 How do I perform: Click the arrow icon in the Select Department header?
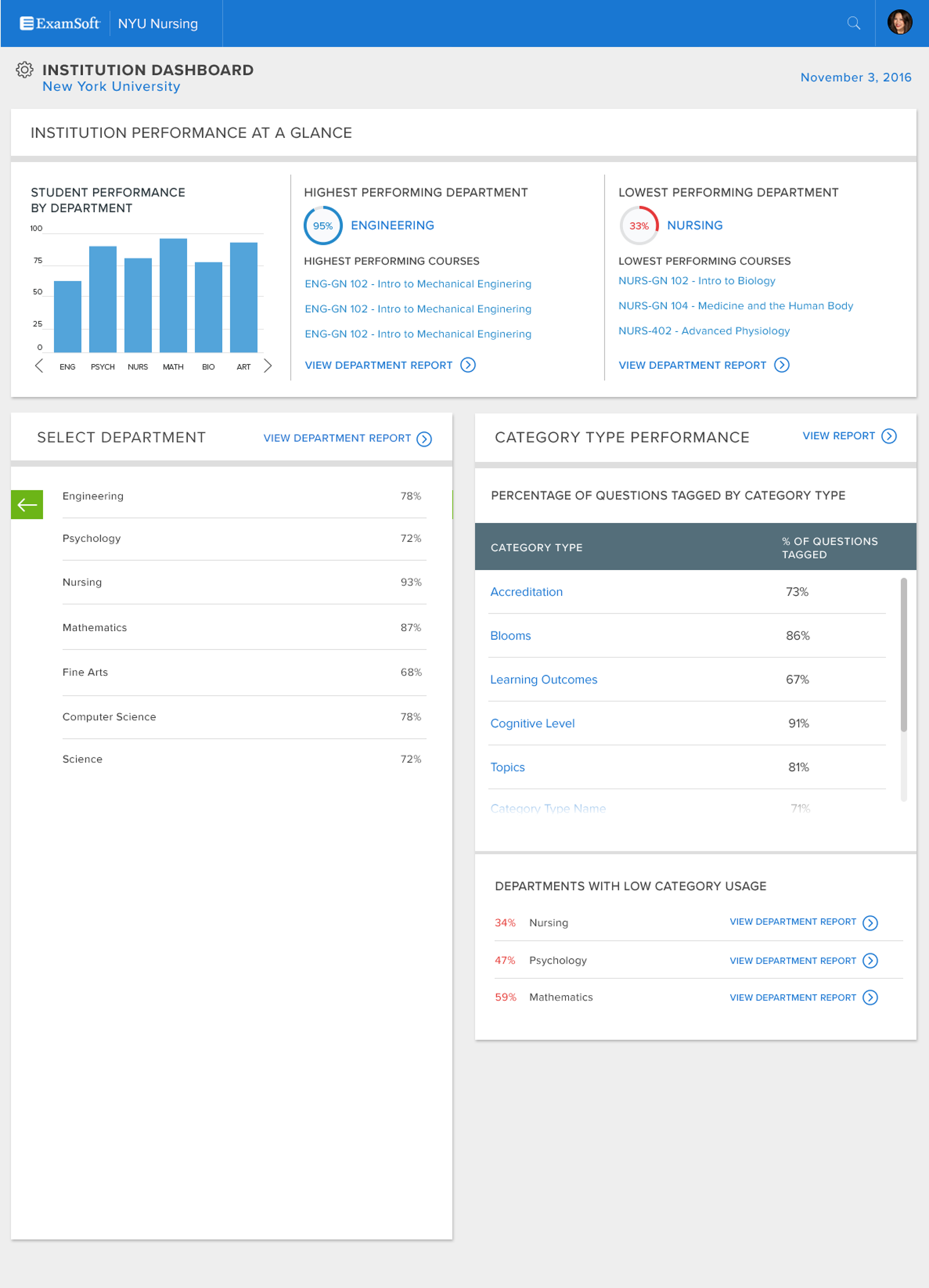coord(424,439)
